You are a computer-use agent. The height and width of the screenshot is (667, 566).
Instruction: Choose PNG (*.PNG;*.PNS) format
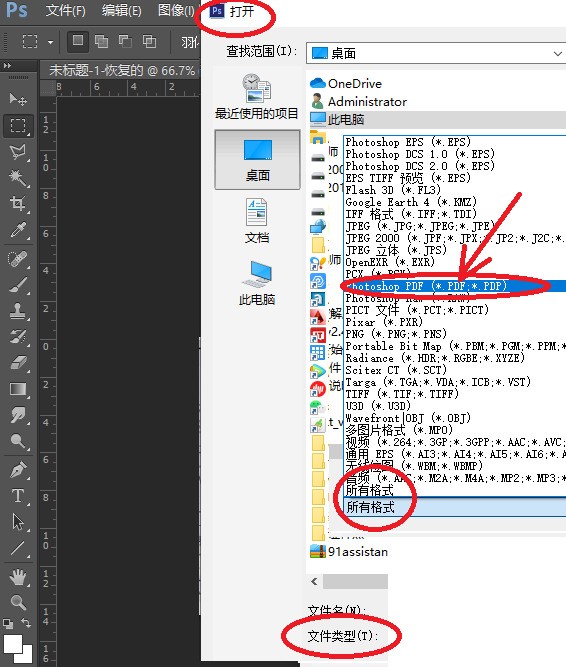455,334
